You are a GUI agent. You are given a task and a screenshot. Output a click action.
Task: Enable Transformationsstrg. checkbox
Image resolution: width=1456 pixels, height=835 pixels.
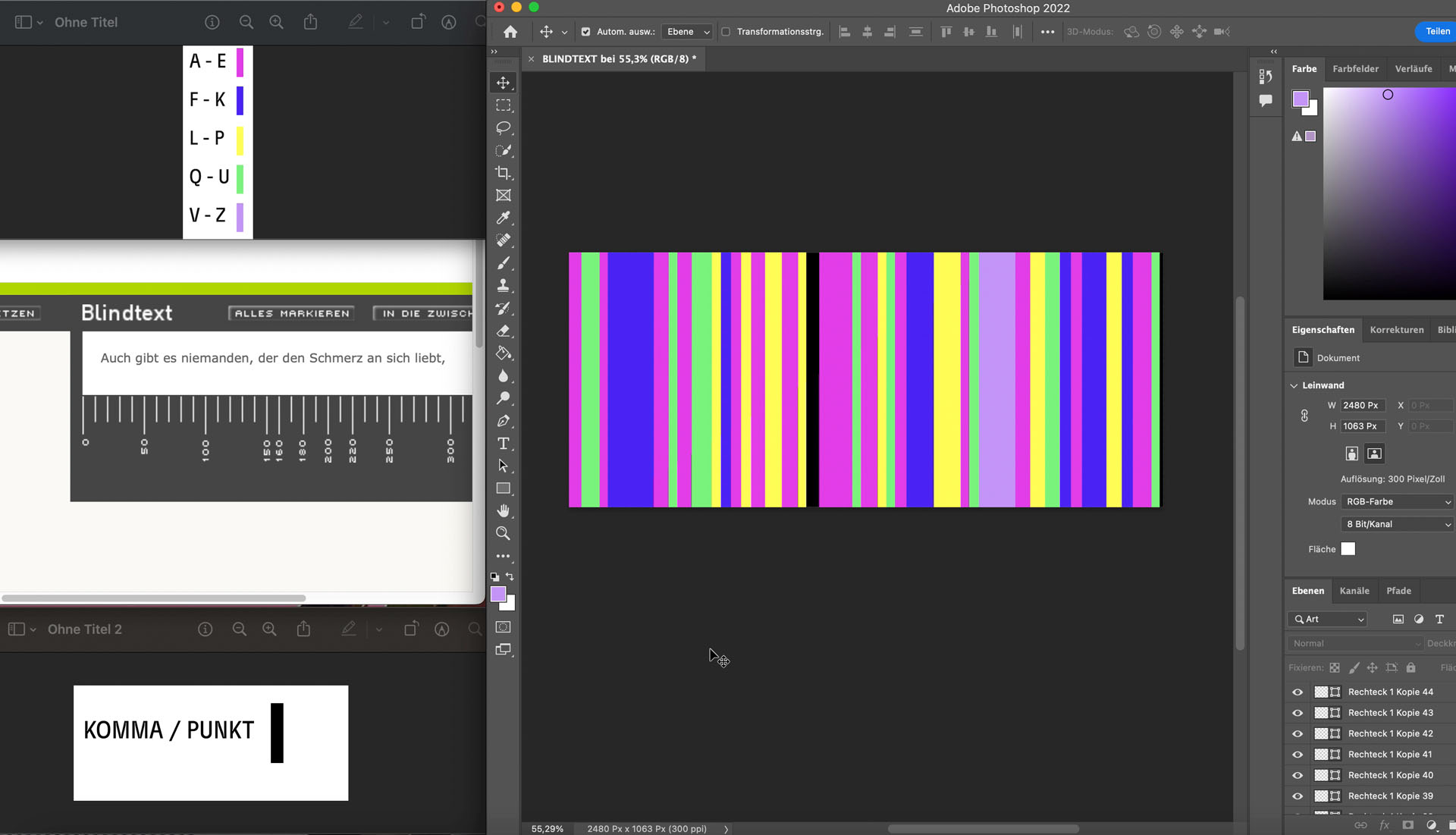726,32
